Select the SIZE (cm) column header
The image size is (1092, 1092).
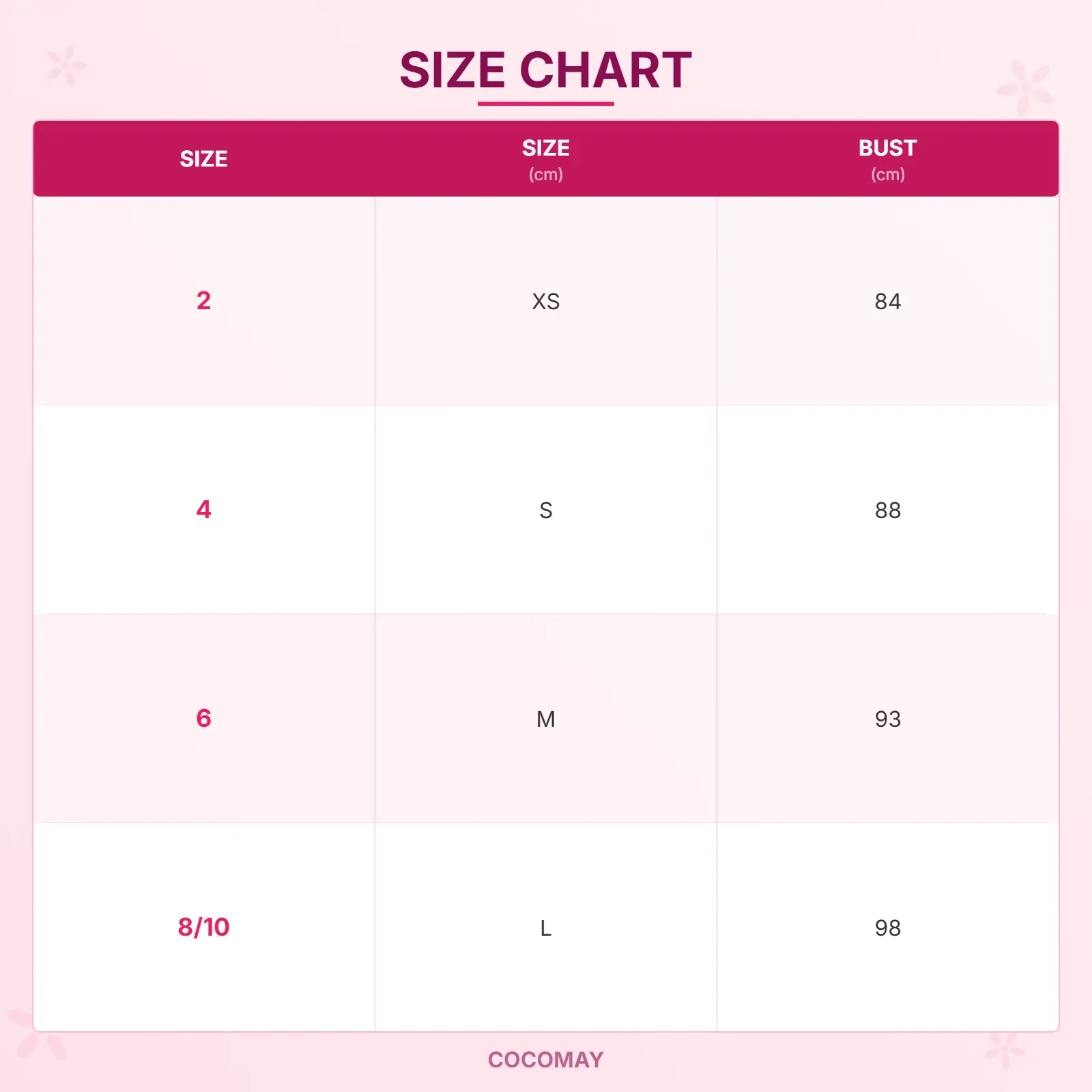(x=545, y=159)
